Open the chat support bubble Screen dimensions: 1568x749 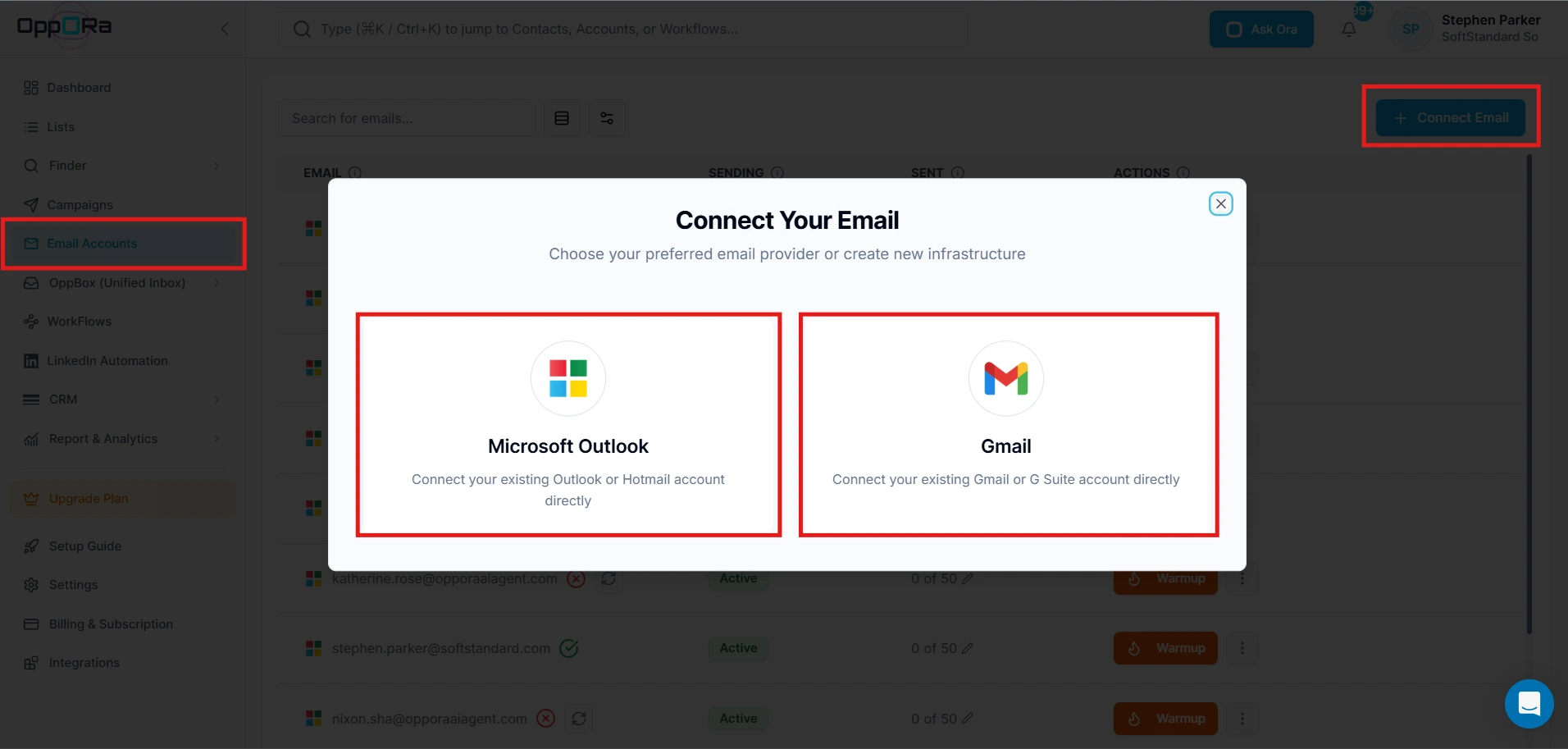pos(1529,703)
